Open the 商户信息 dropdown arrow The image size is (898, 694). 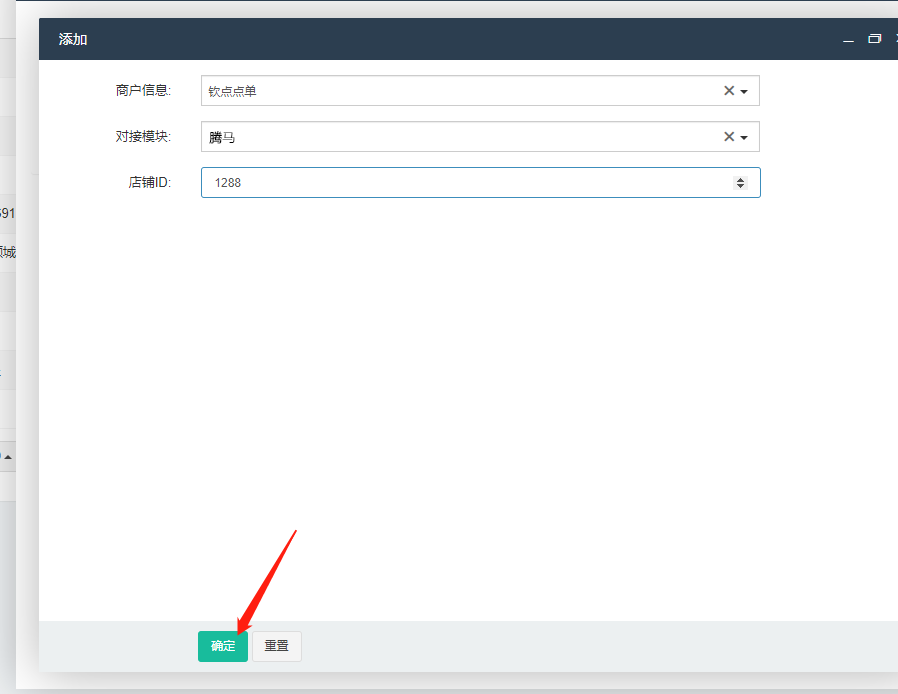744,91
